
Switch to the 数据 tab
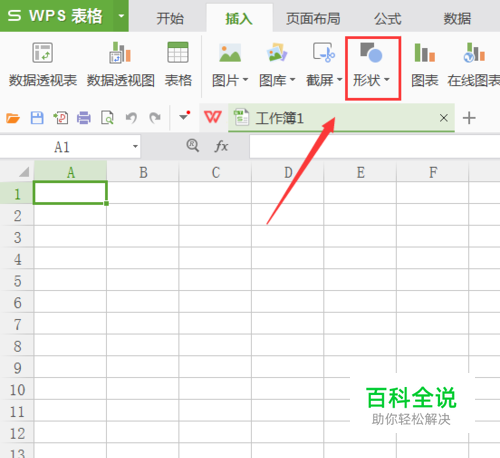coord(457,19)
